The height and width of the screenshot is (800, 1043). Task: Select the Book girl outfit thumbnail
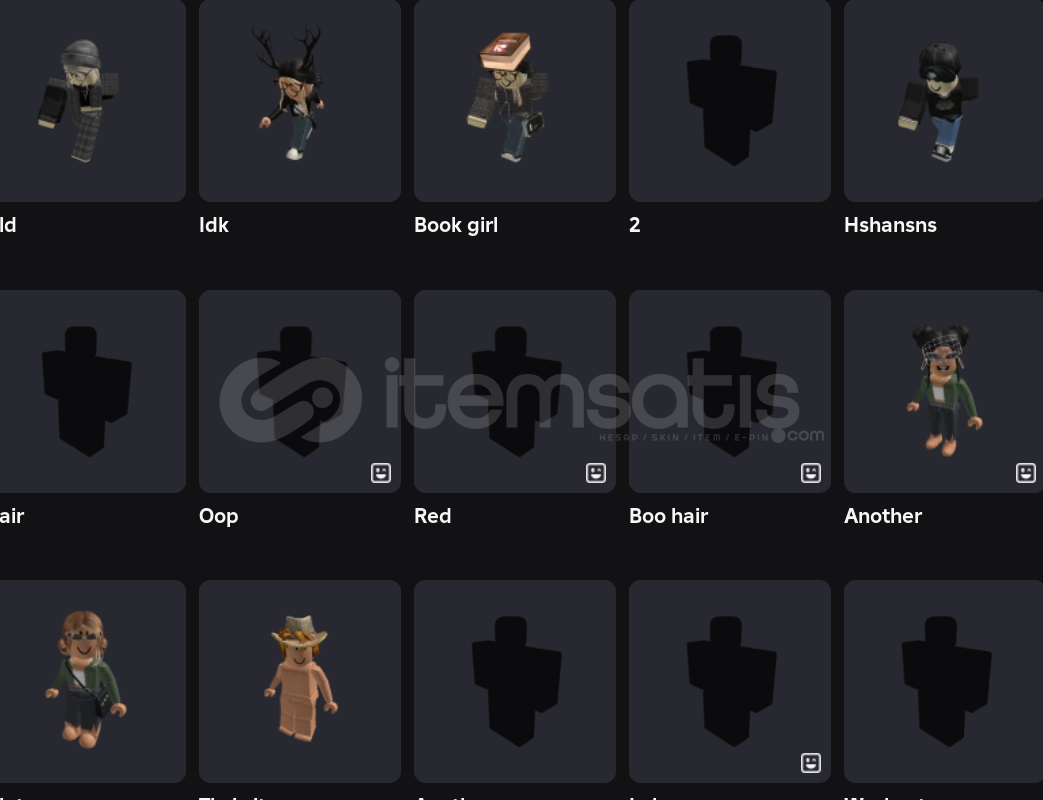pyautogui.click(x=514, y=100)
